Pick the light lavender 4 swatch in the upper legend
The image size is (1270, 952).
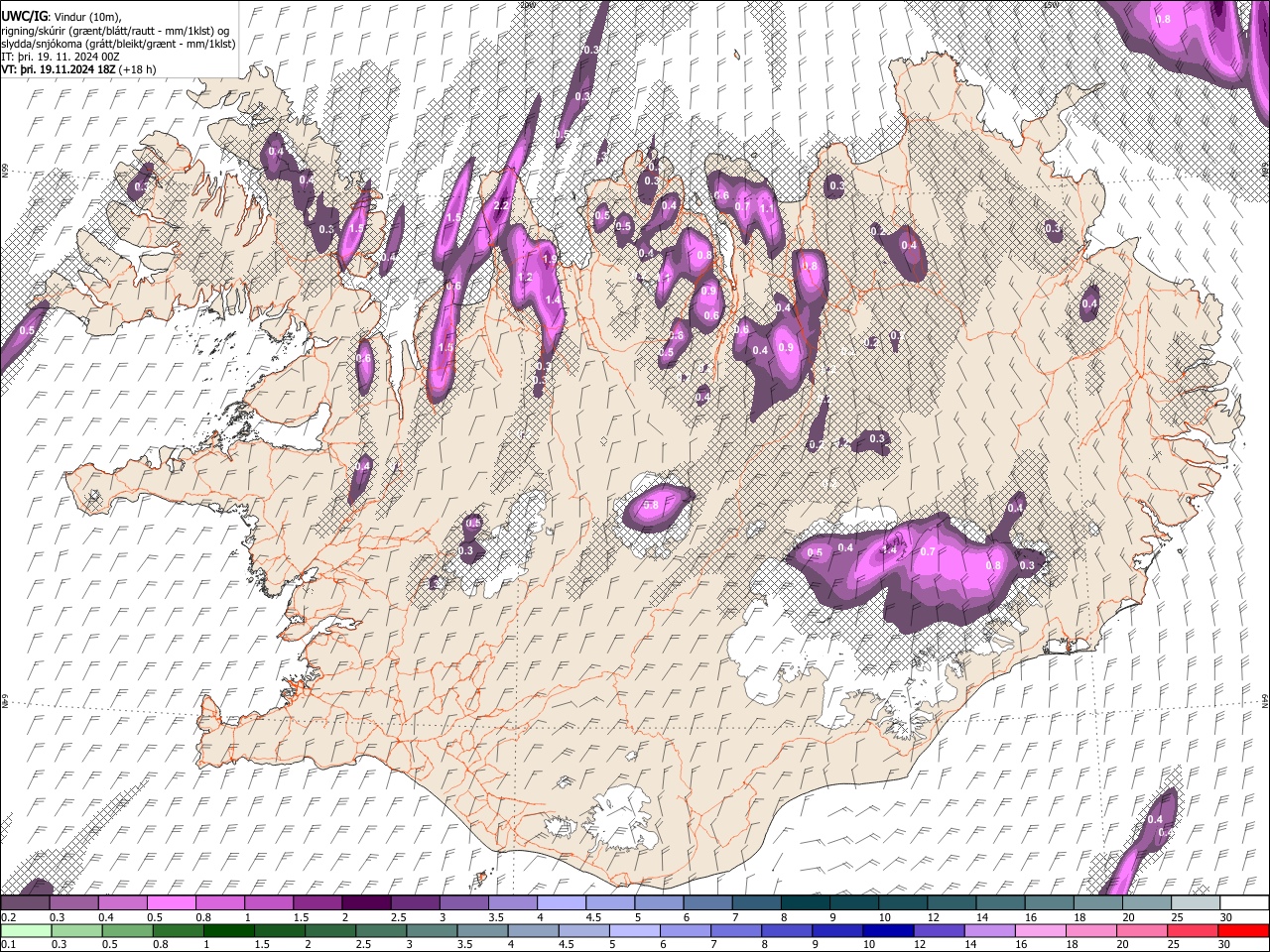(x=562, y=902)
